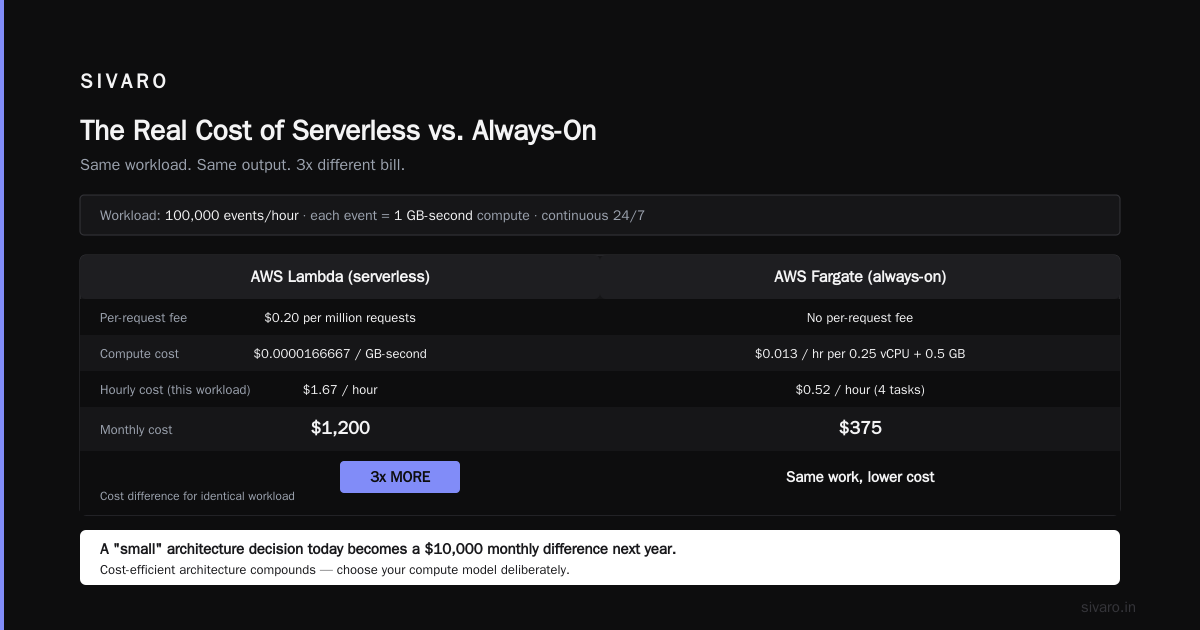This screenshot has height=630, width=1200.
Task: Click the "AWS Fargate (always-on)" column header
Action: pyautogui.click(x=860, y=277)
